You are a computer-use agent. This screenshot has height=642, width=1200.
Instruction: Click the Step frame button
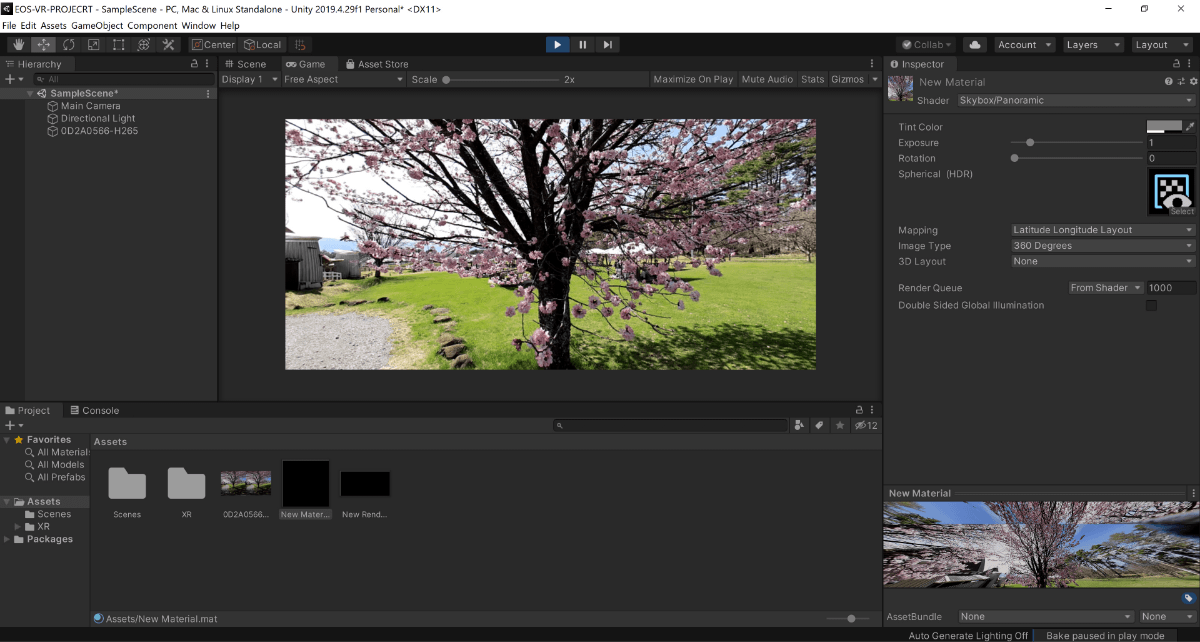tap(608, 45)
